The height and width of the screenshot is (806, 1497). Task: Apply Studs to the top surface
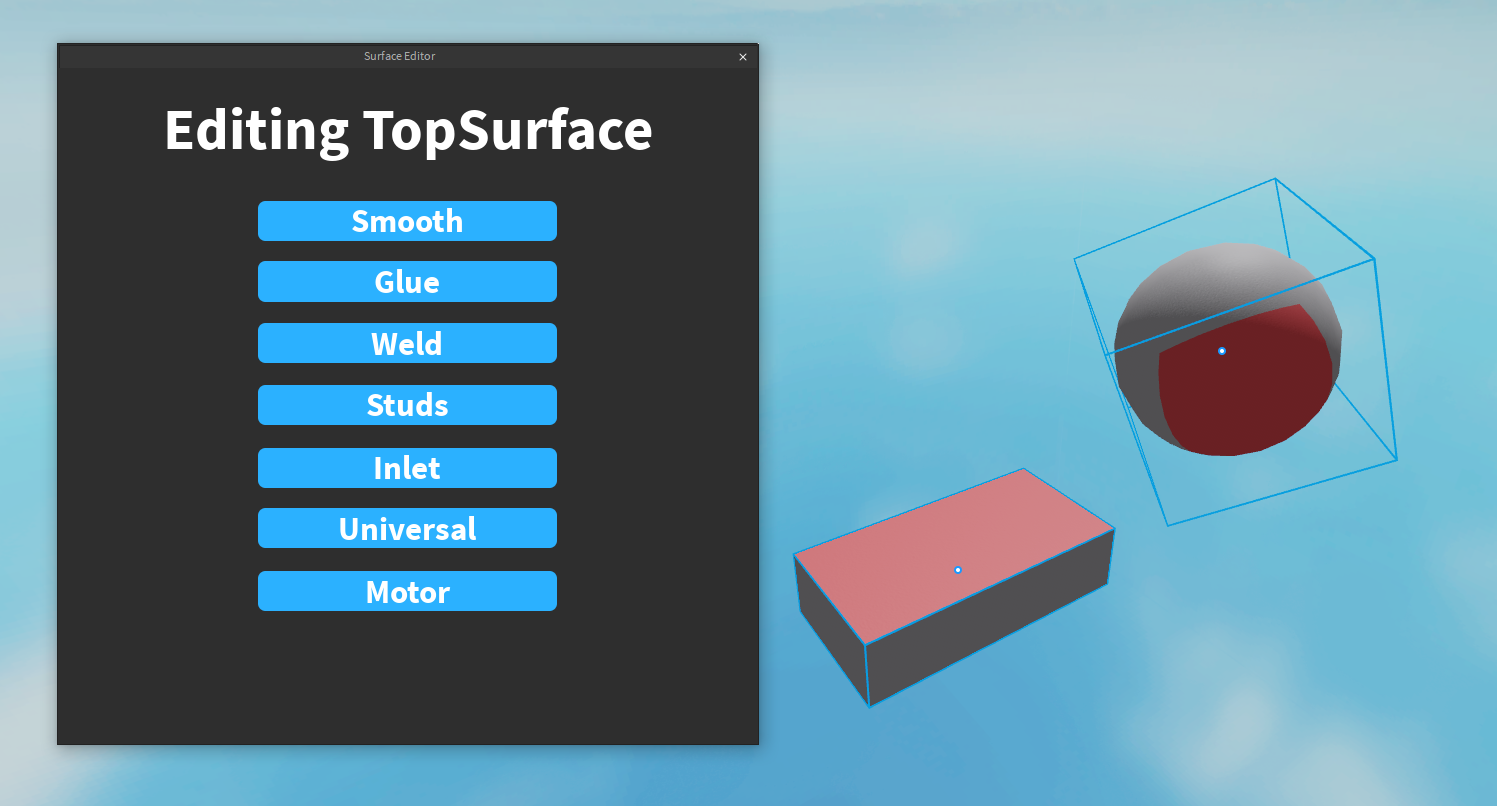(x=407, y=405)
